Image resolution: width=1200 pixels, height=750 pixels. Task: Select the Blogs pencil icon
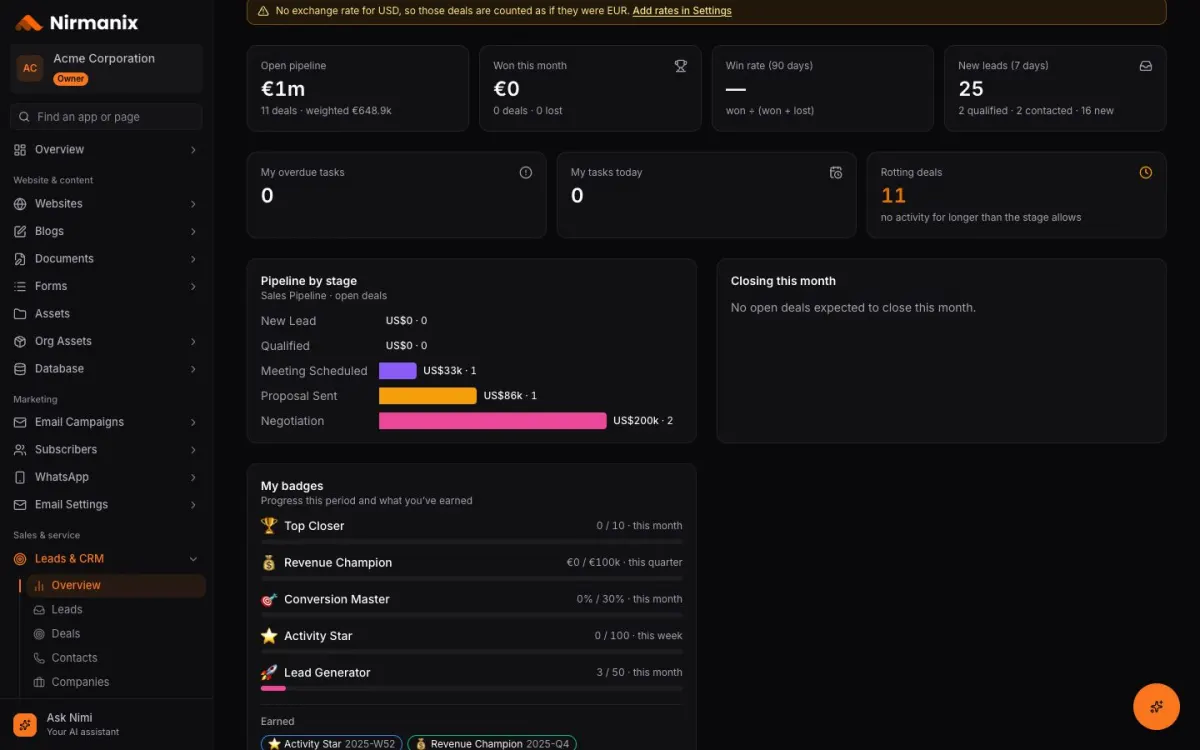coord(20,231)
